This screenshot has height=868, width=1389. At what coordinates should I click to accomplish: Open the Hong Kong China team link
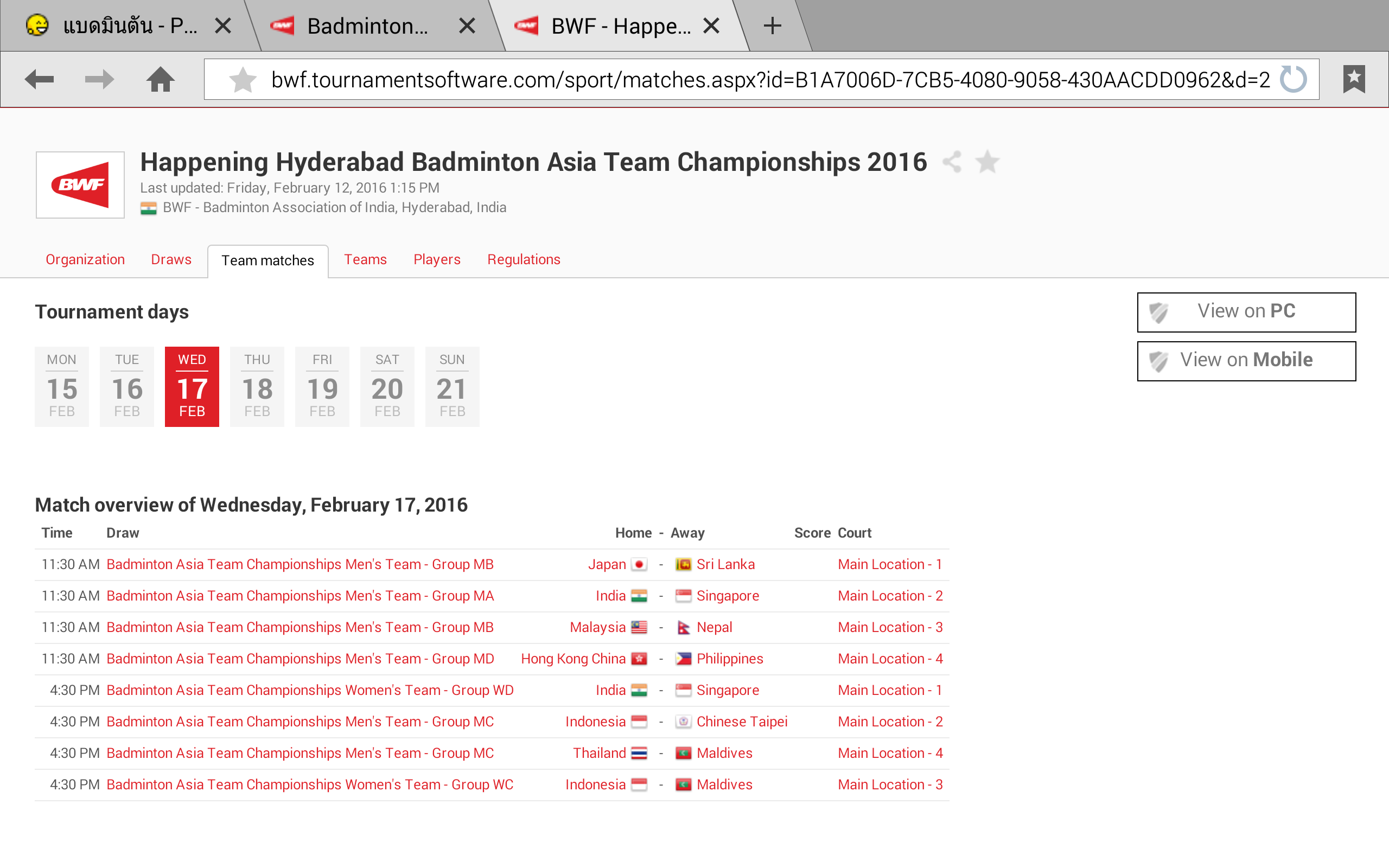pos(573,659)
